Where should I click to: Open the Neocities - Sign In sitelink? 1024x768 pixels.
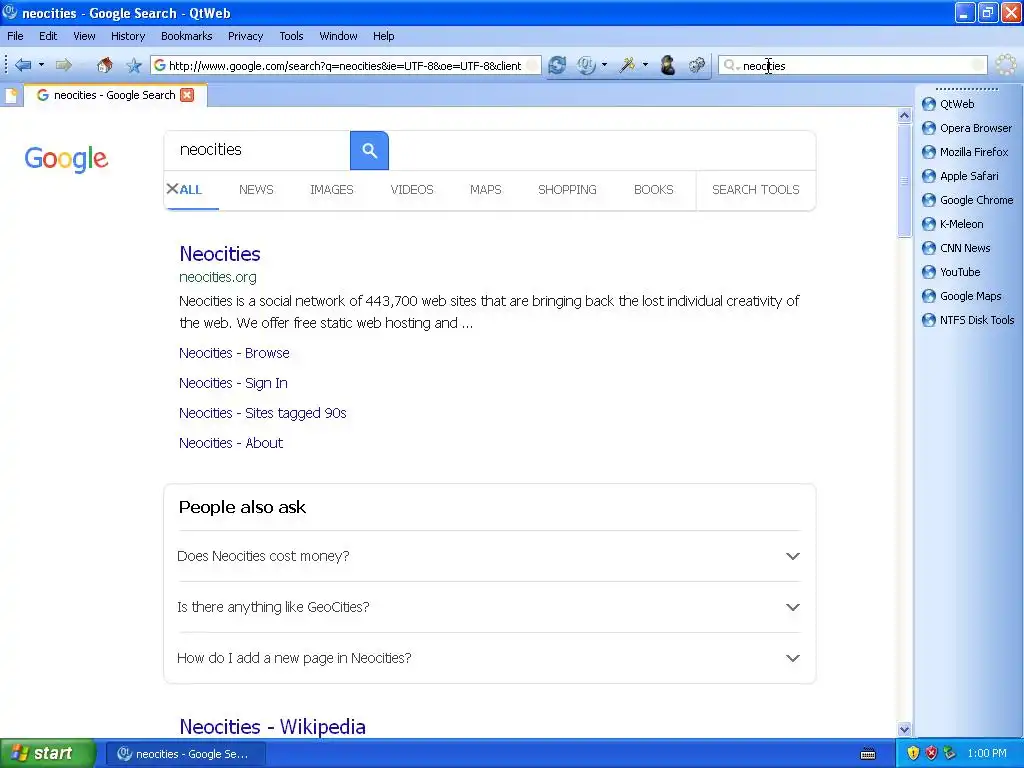(233, 383)
